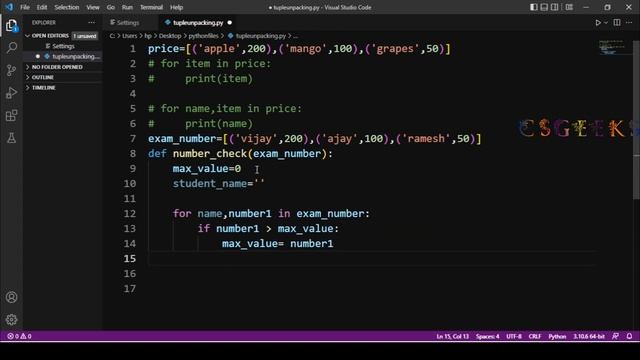Click 'student_name' on line 10

click(209, 184)
